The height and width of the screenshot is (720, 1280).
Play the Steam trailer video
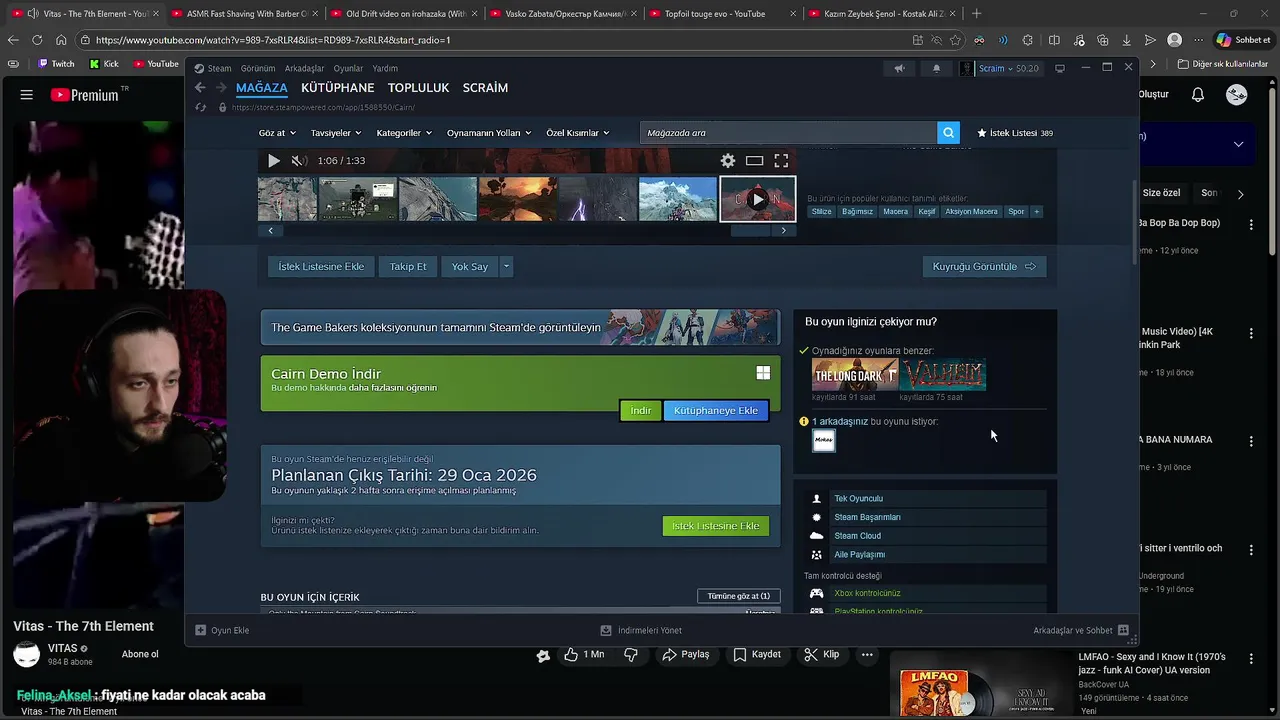pos(273,161)
